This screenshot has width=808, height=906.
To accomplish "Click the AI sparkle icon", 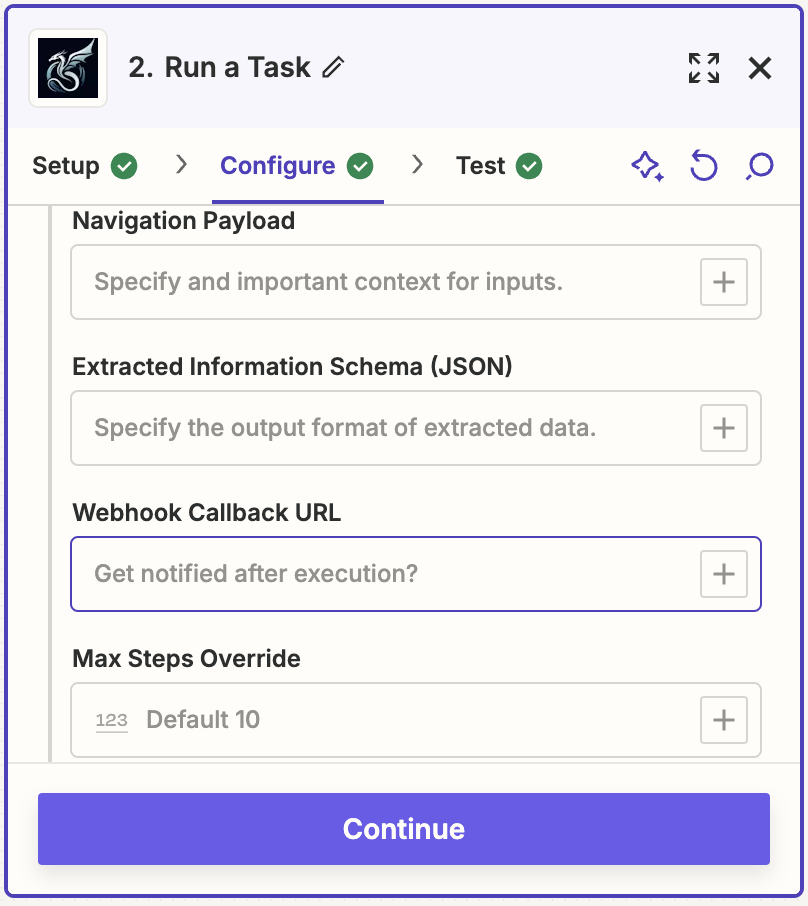I will pos(648,166).
